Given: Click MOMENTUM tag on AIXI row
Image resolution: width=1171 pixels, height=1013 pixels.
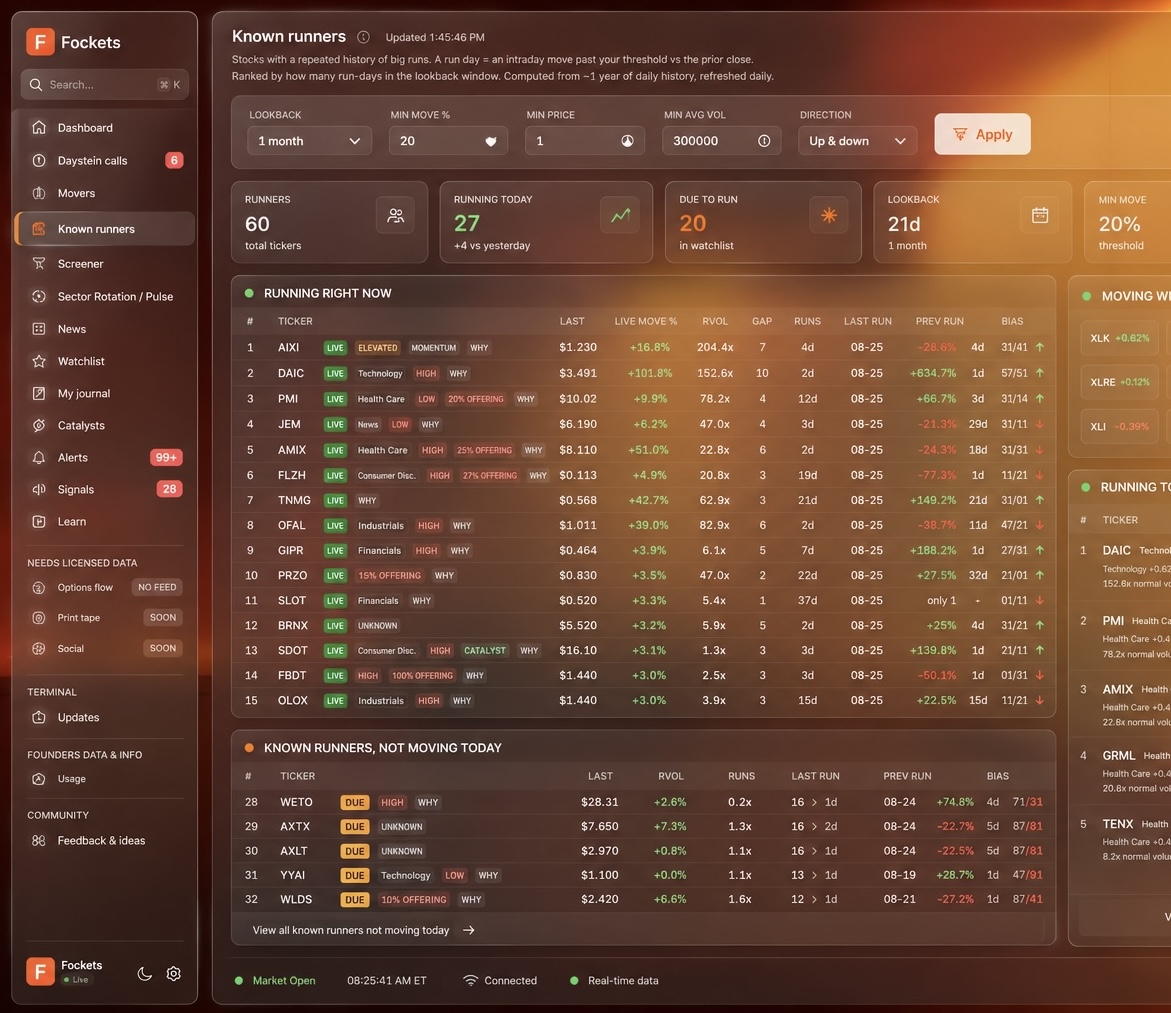Looking at the screenshot, I should click(x=433, y=348).
